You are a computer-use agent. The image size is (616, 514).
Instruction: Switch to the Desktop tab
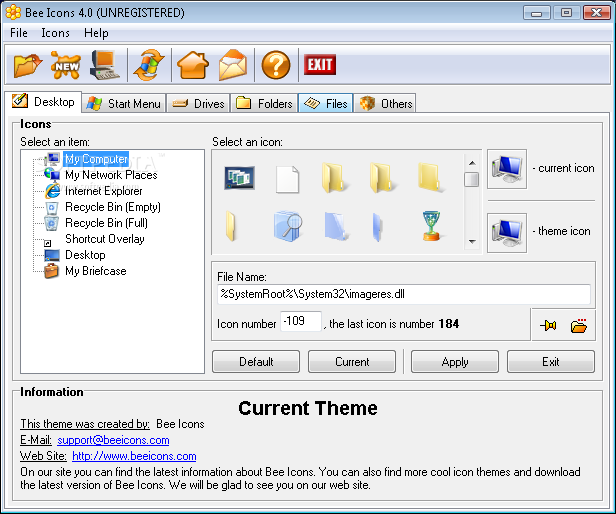(x=43, y=102)
